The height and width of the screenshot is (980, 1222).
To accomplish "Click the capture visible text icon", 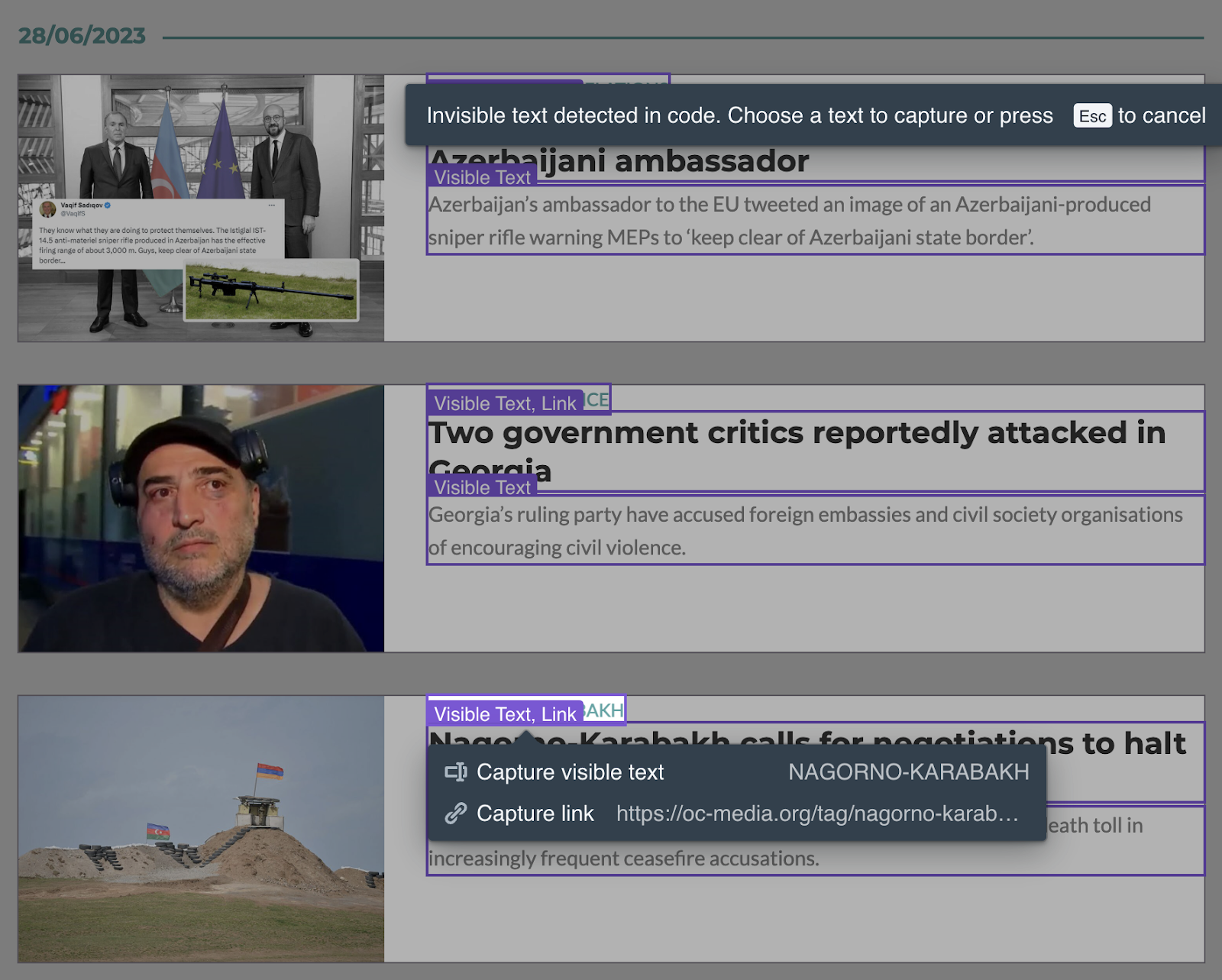I will pyautogui.click(x=456, y=772).
